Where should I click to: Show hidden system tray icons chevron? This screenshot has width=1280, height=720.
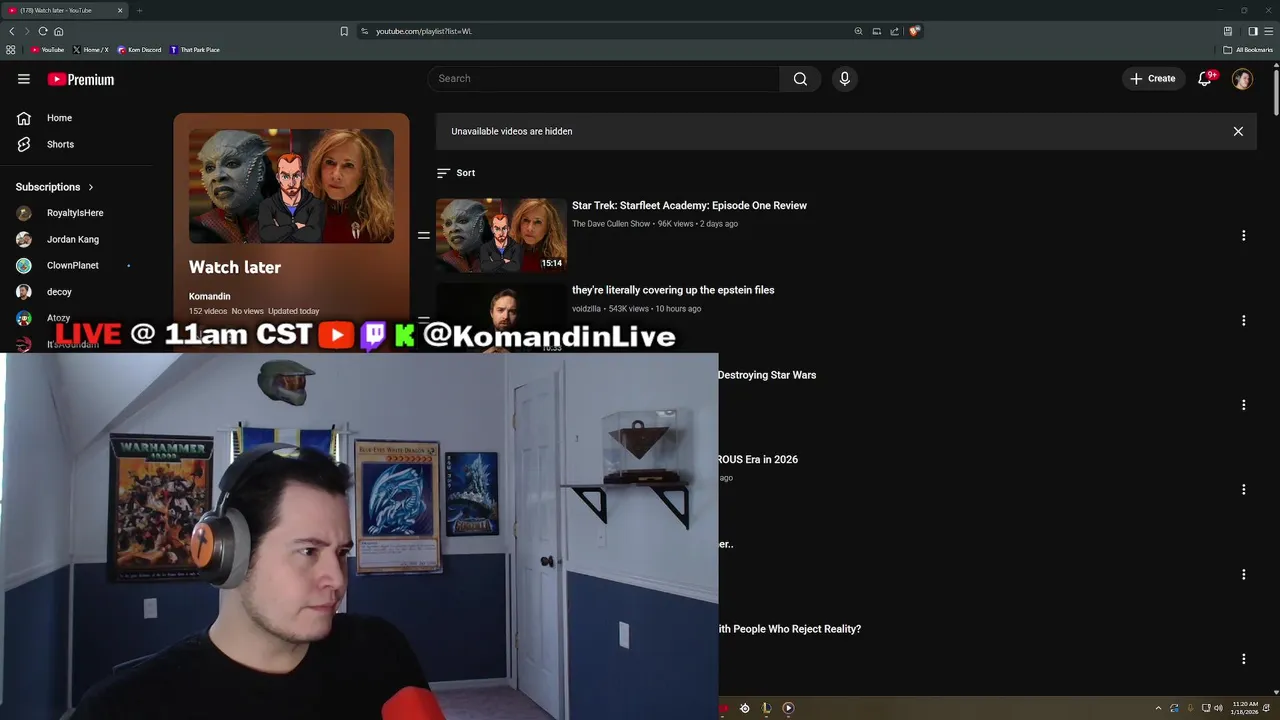1158,708
